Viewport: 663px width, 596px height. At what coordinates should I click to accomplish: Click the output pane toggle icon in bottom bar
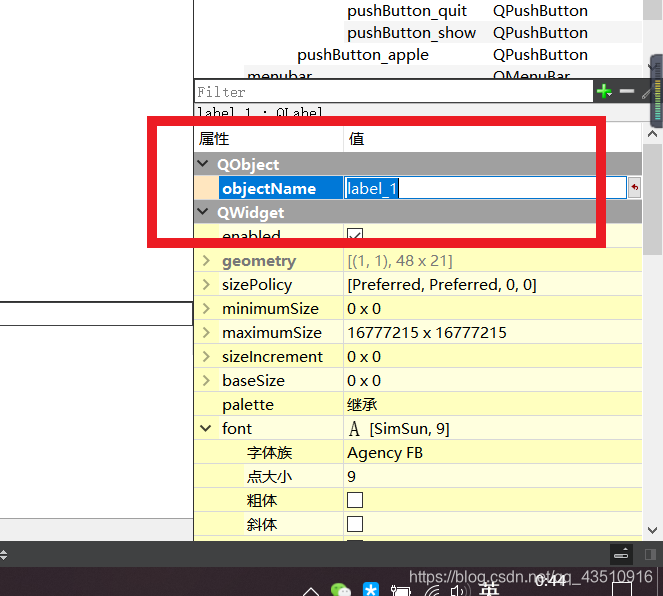pos(621,554)
